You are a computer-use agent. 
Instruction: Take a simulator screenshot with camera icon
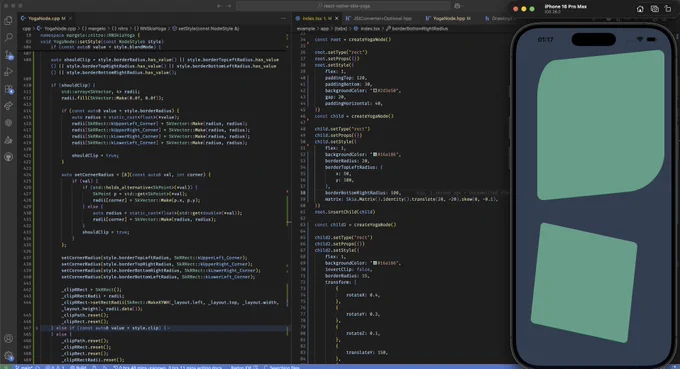[654, 9]
